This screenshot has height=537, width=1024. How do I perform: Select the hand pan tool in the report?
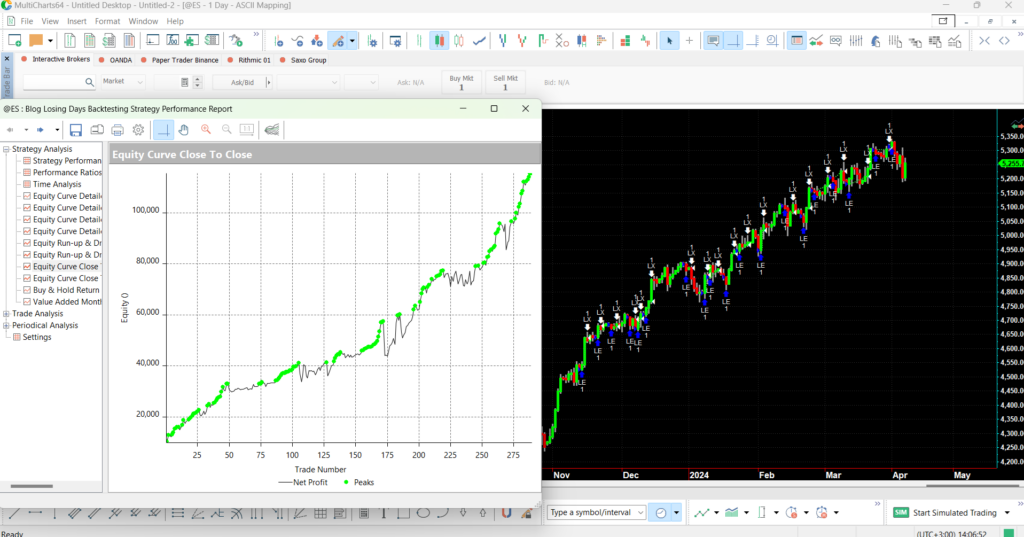(x=183, y=130)
